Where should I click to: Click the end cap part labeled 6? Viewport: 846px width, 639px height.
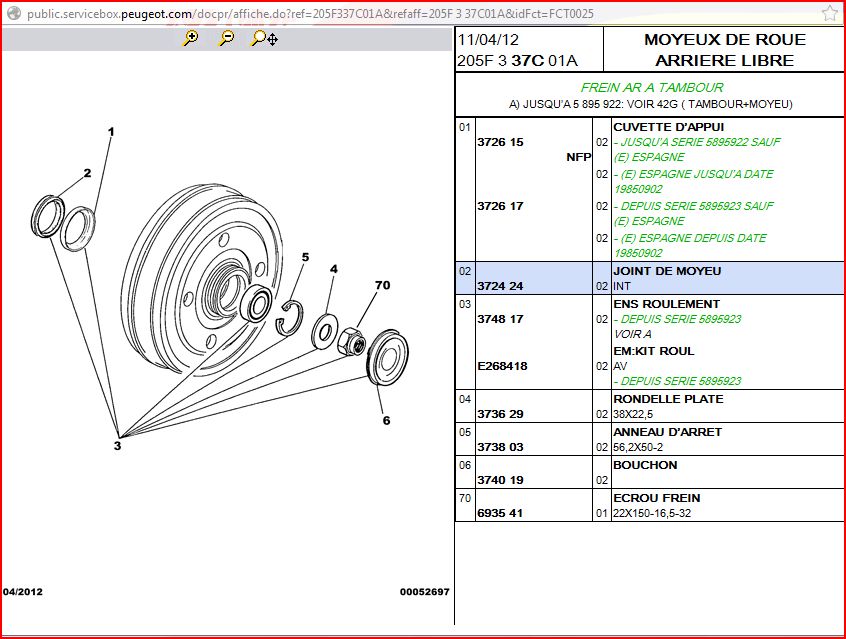pyautogui.click(x=387, y=359)
